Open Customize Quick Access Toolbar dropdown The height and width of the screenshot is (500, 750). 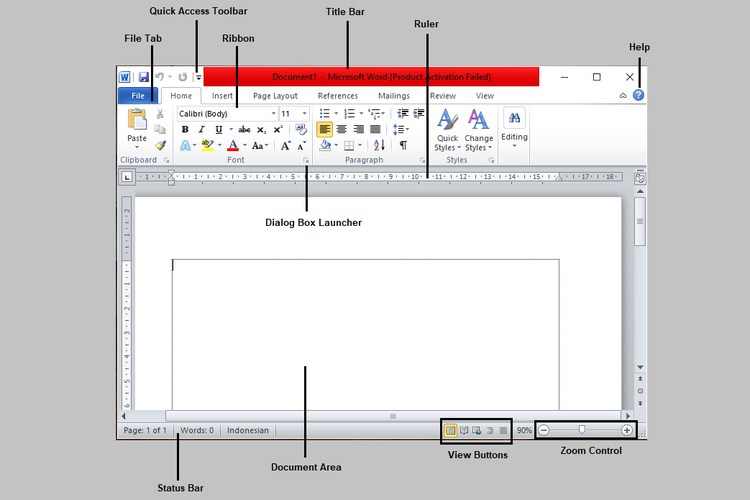198,77
